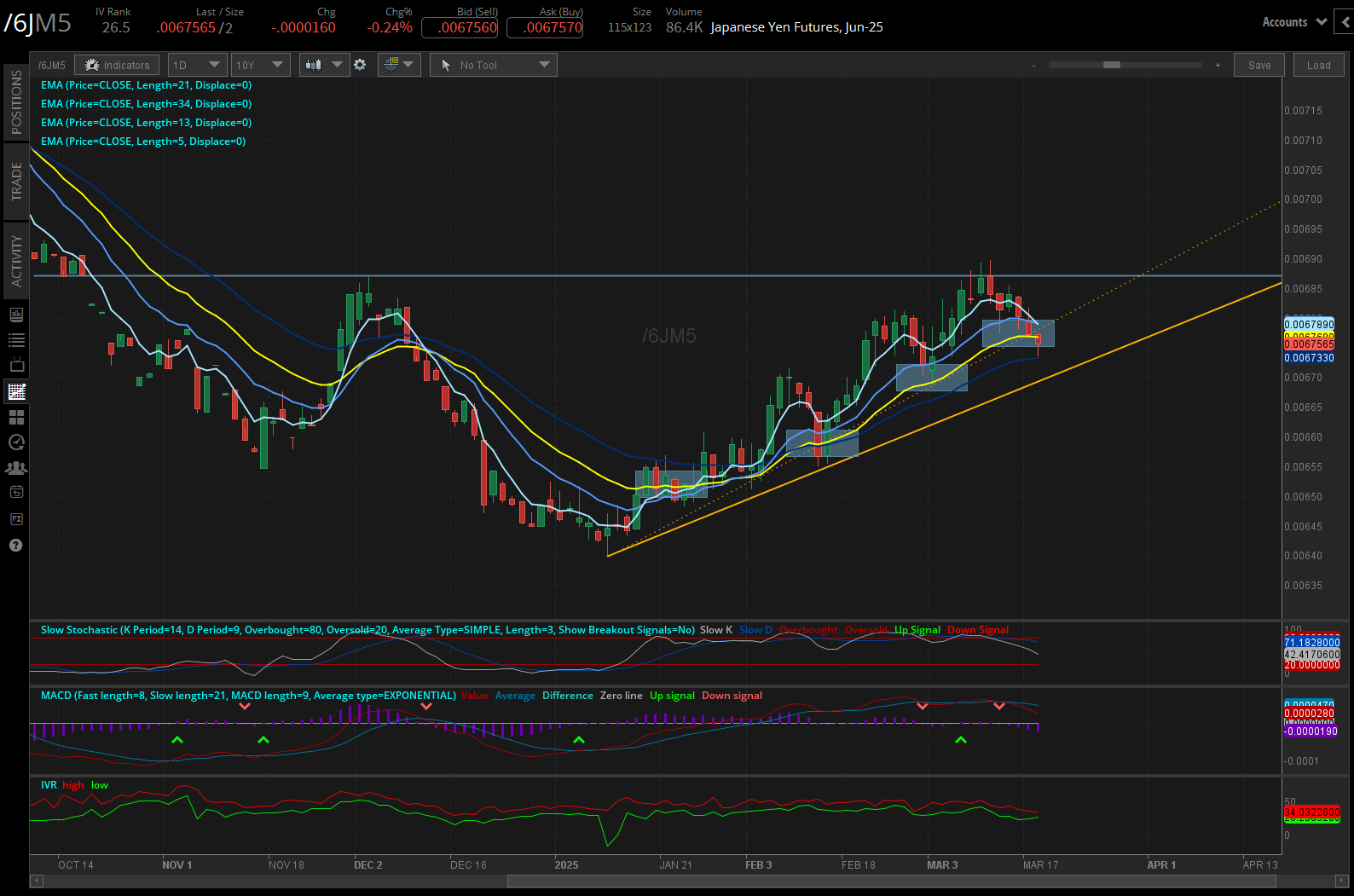Click the /6JM5 symbol header

click(38, 23)
